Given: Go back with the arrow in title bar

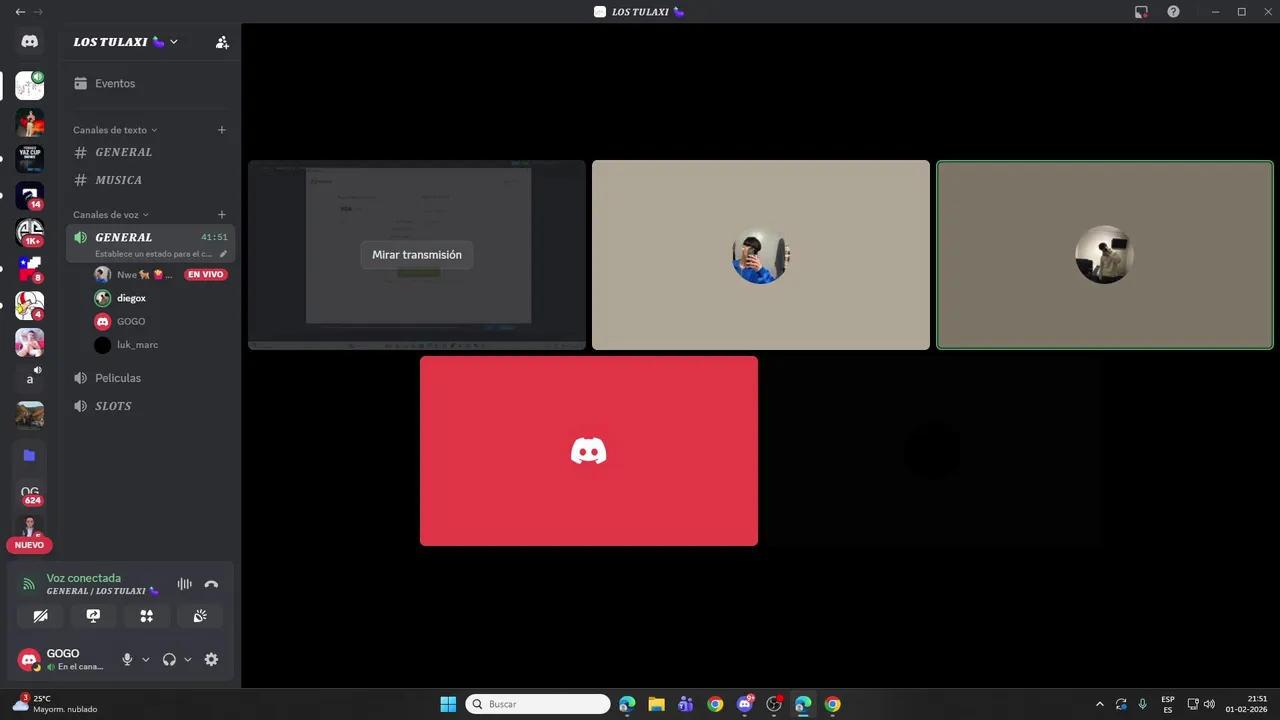Looking at the screenshot, I should coord(20,12).
